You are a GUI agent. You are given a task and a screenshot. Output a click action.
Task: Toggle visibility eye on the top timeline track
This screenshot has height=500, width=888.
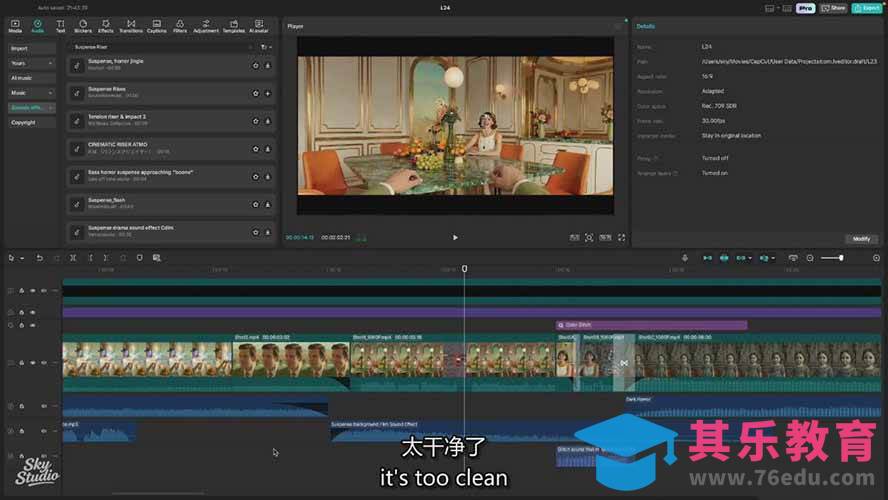point(32,291)
